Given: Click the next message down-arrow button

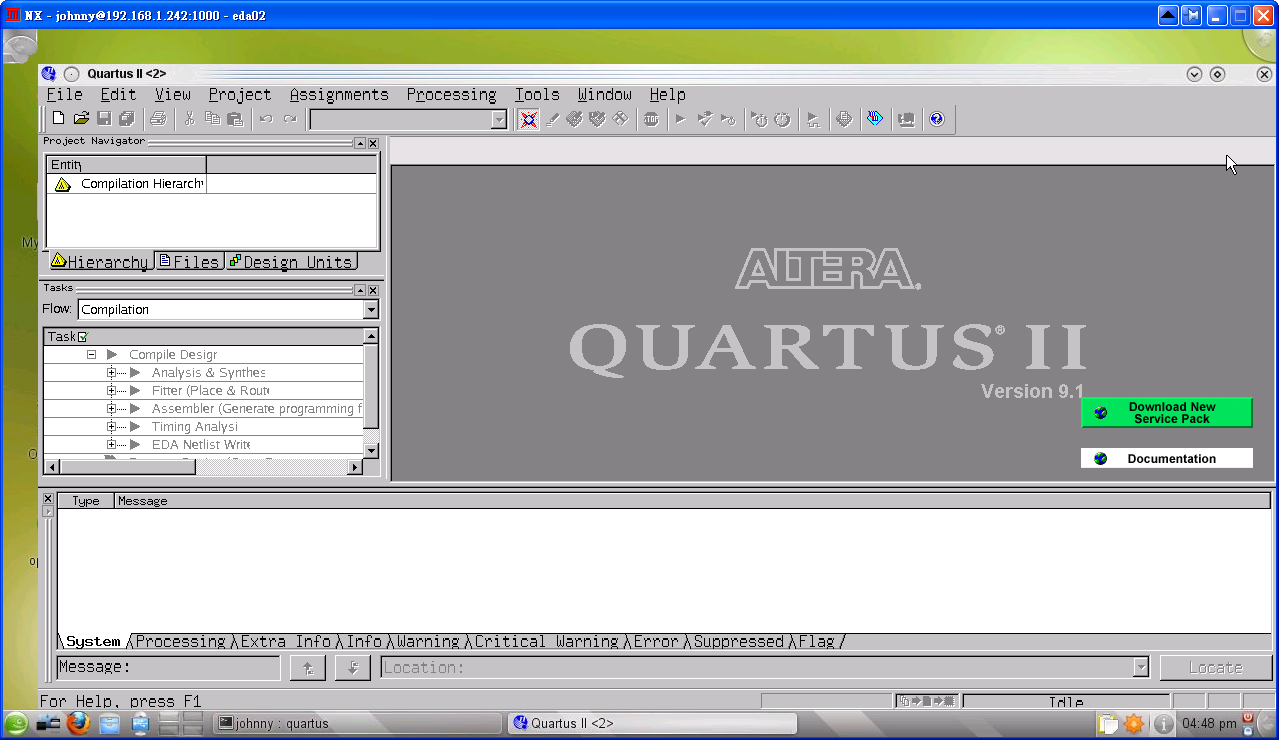Looking at the screenshot, I should point(353,667).
